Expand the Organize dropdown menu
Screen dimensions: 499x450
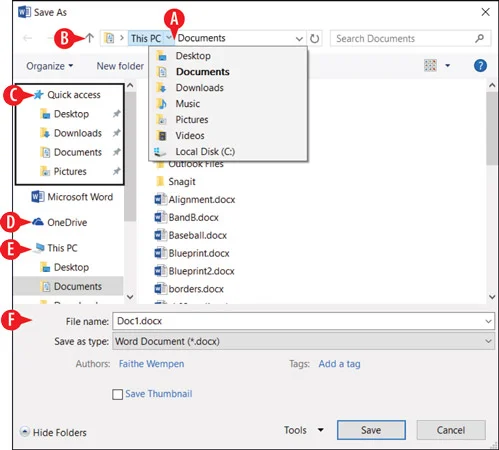click(x=50, y=66)
